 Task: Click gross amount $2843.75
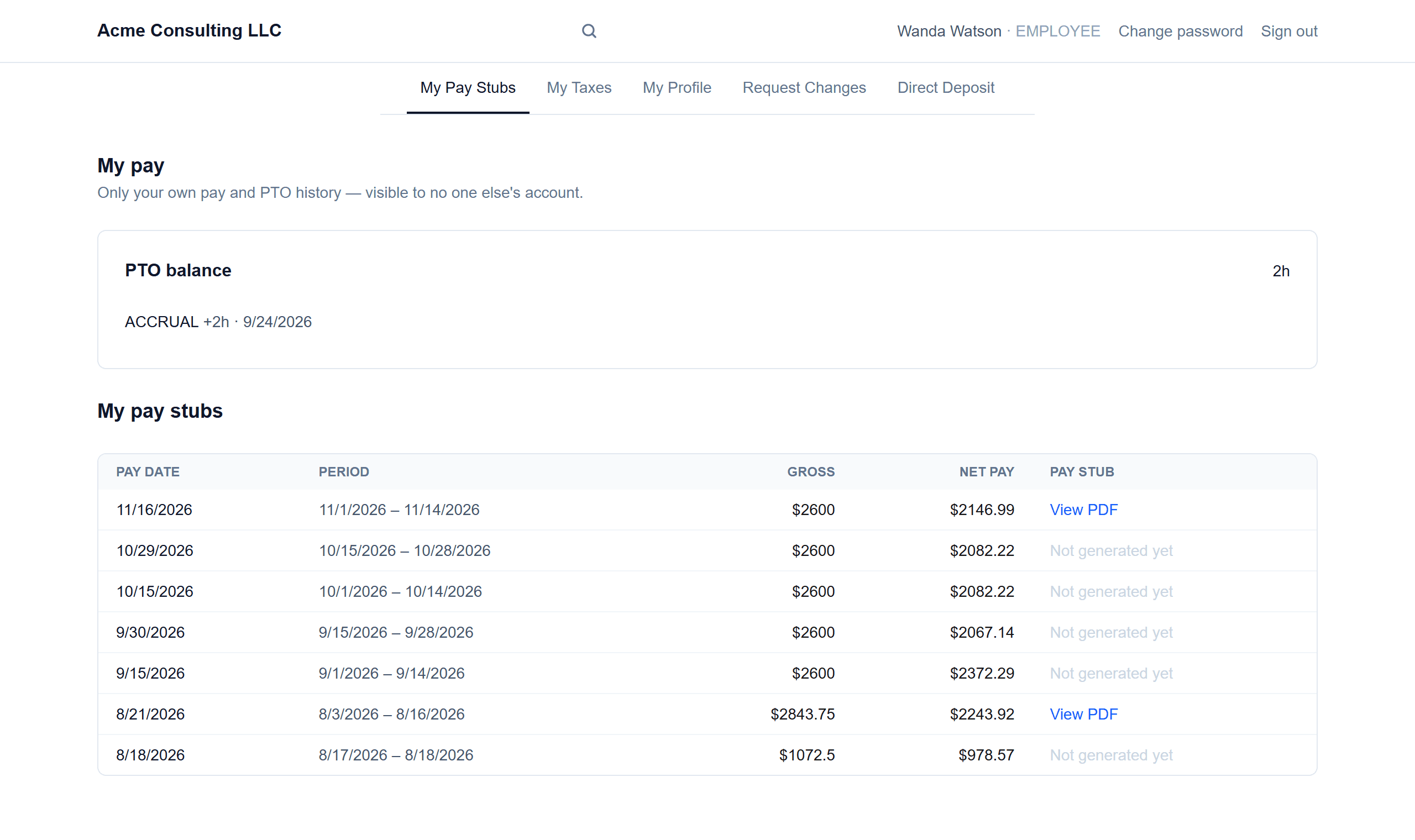pos(802,714)
